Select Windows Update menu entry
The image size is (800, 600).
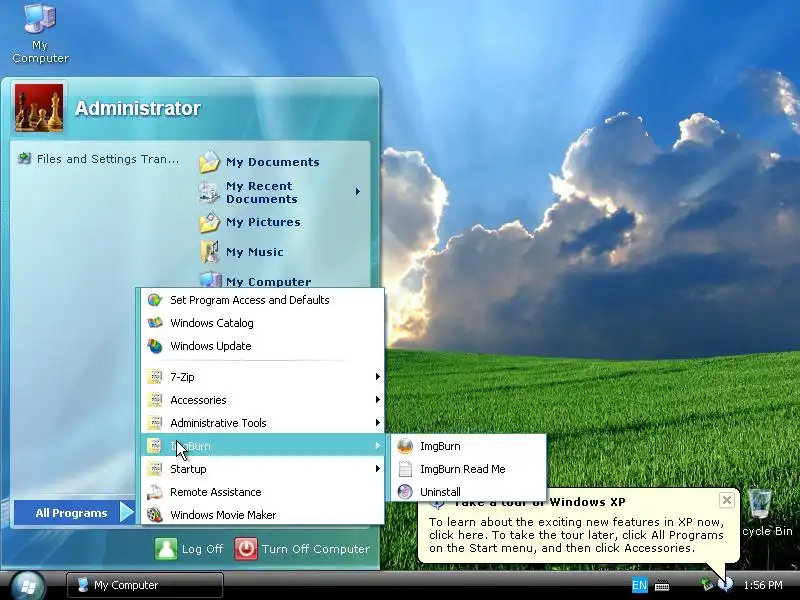(262, 346)
